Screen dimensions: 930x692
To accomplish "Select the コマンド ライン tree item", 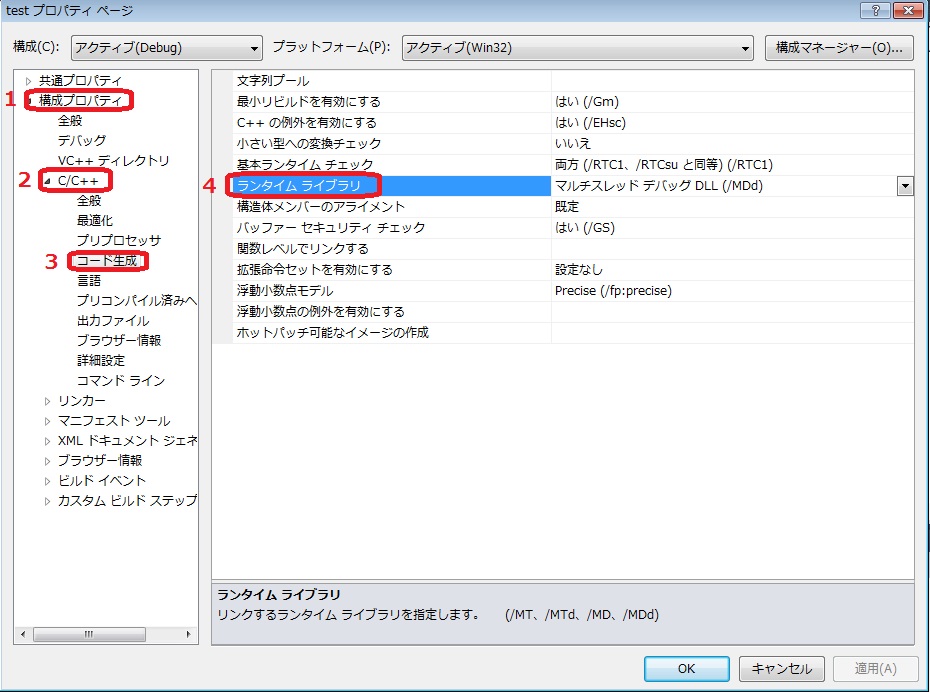I will 121,381.
